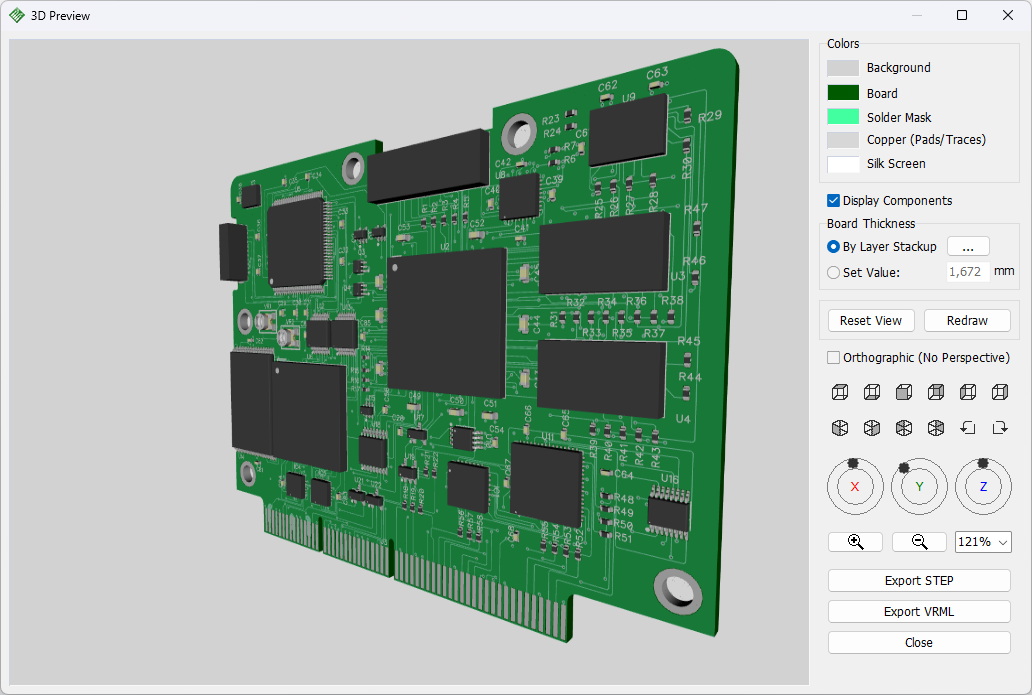Screen dimensions: 1032x695
Task: Open the 121% zoom level dropdown
Action: (983, 542)
